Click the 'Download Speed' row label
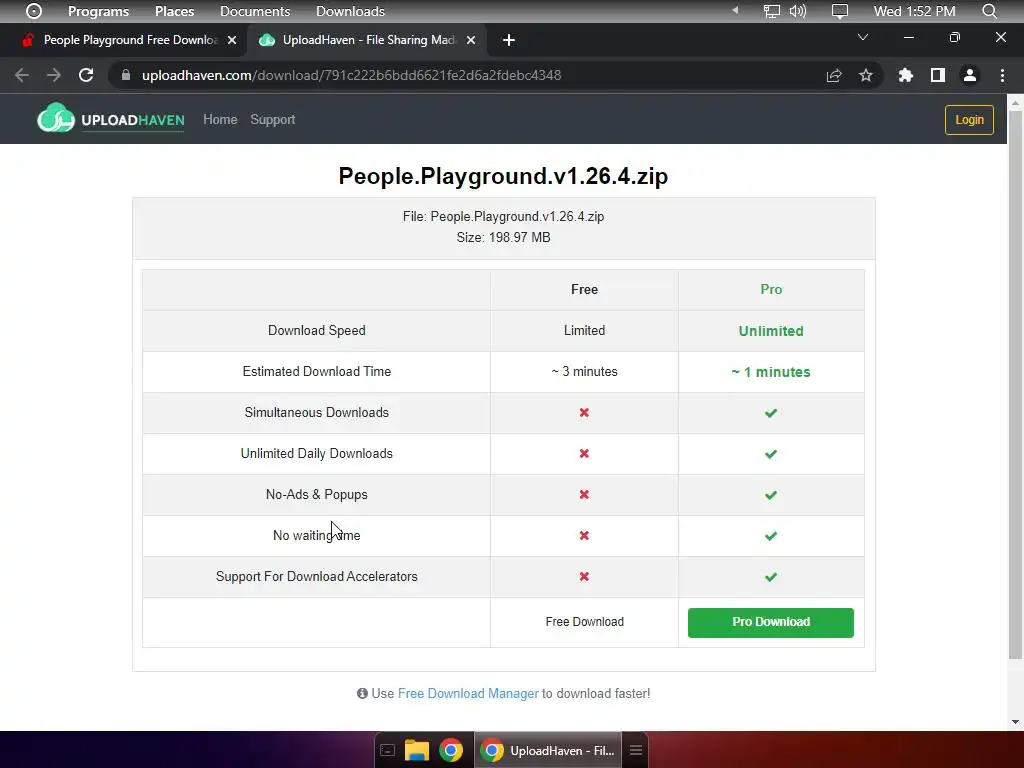 coord(317,330)
